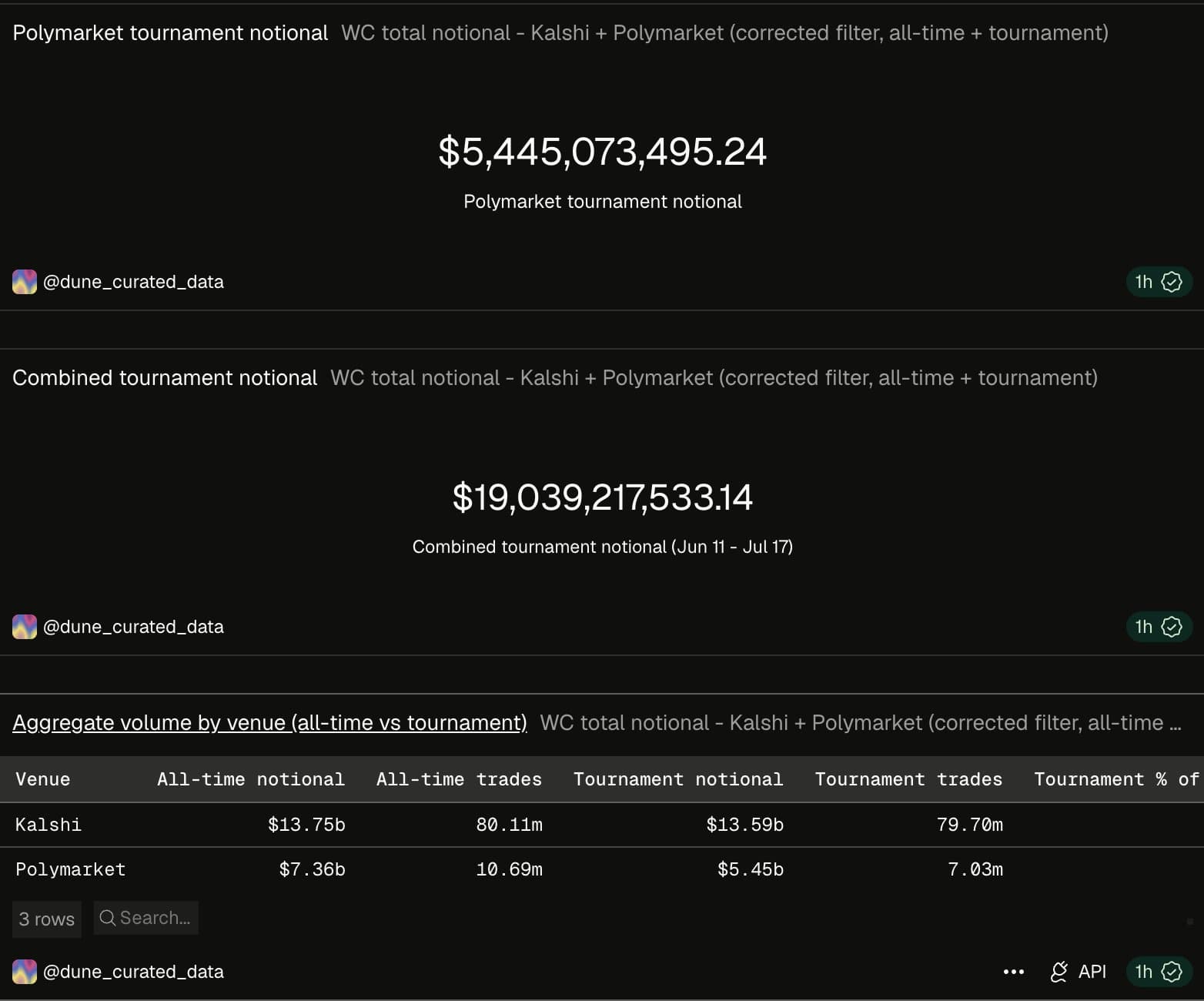Image resolution: width=1204 pixels, height=1001 pixels.
Task: Click the $13.75b all-time notional cell
Action: pos(306,825)
